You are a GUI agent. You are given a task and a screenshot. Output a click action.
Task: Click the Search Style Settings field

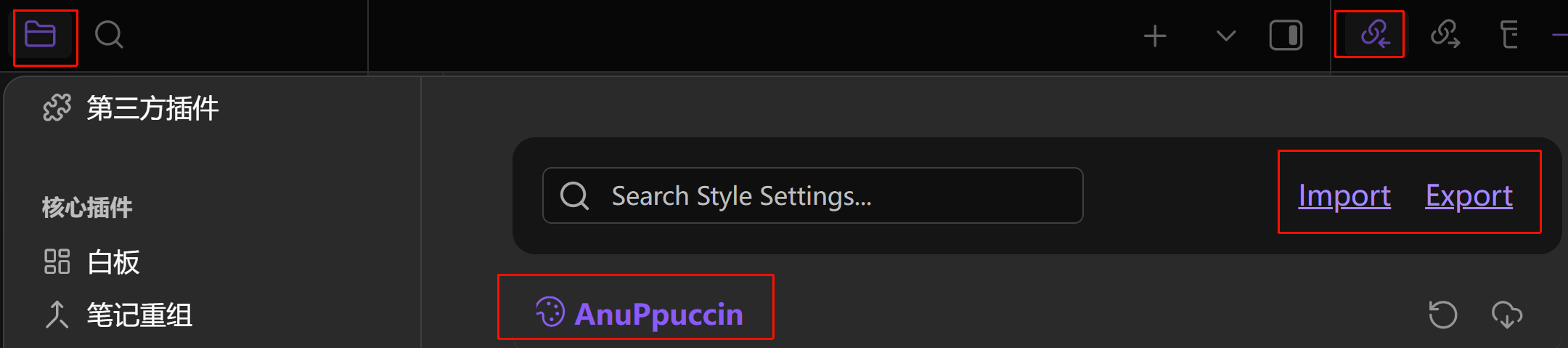click(828, 196)
